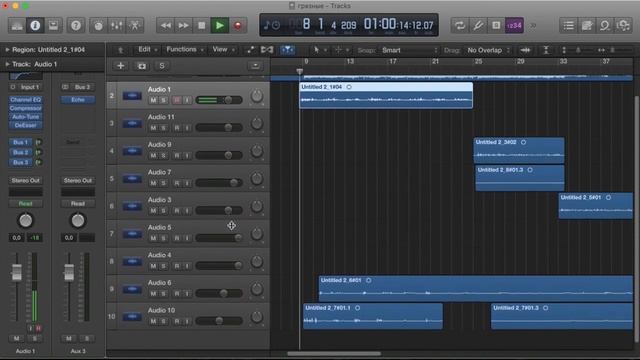
Task: Open the Echo plug-in on Aux 3
Action: tap(78, 100)
